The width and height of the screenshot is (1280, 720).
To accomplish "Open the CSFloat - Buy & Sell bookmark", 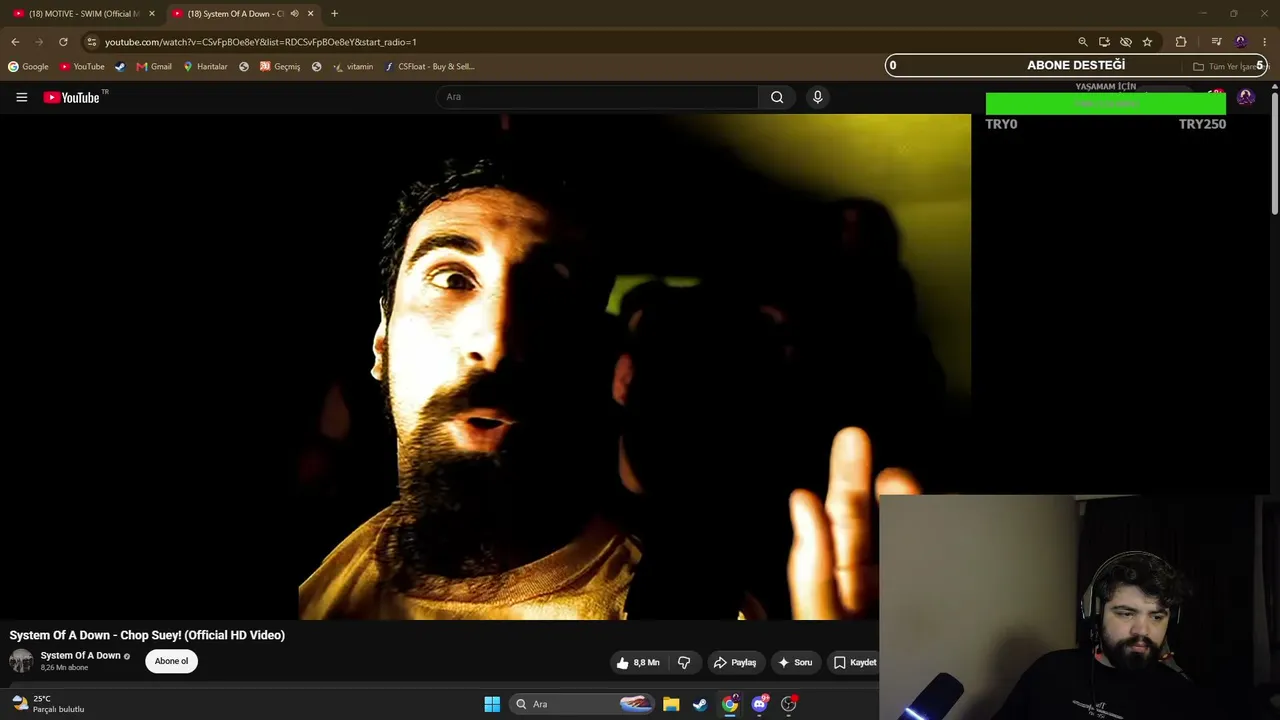I will coord(430,67).
